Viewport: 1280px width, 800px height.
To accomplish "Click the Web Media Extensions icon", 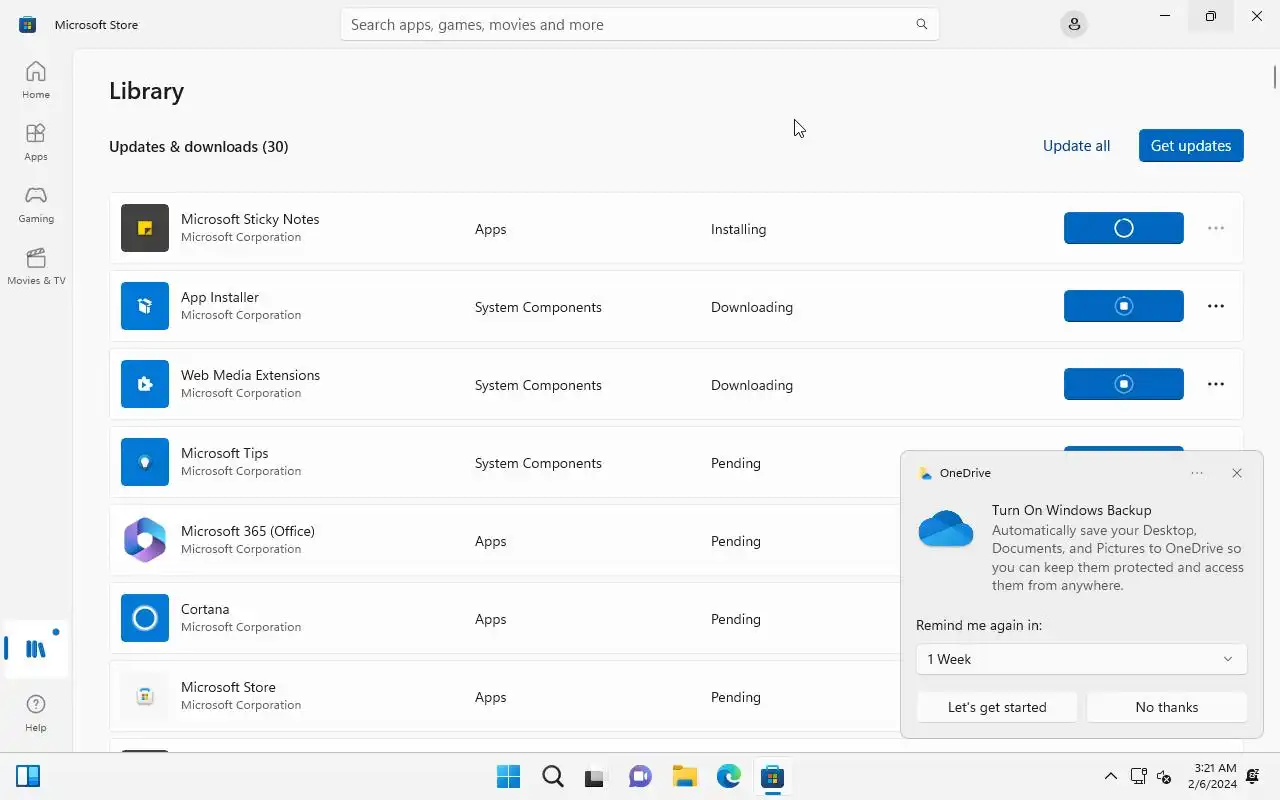I will click(x=145, y=384).
